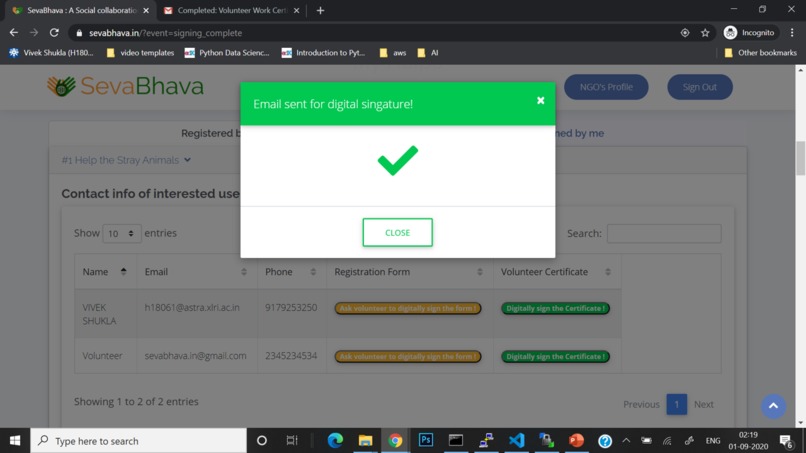806x453 pixels.
Task: Select page 1 in pagination
Action: (x=676, y=404)
